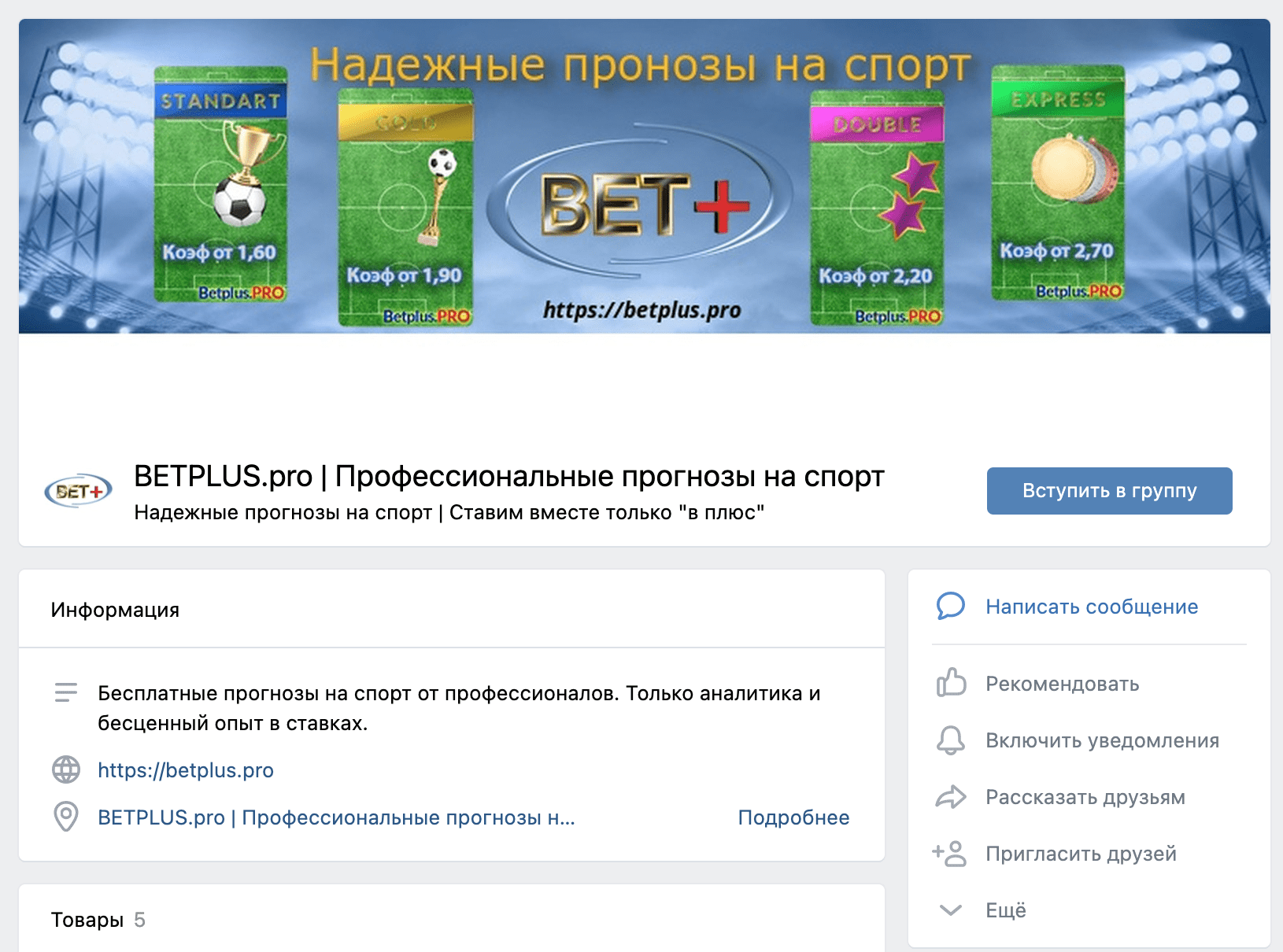Click the Товары count number 5

[139, 920]
